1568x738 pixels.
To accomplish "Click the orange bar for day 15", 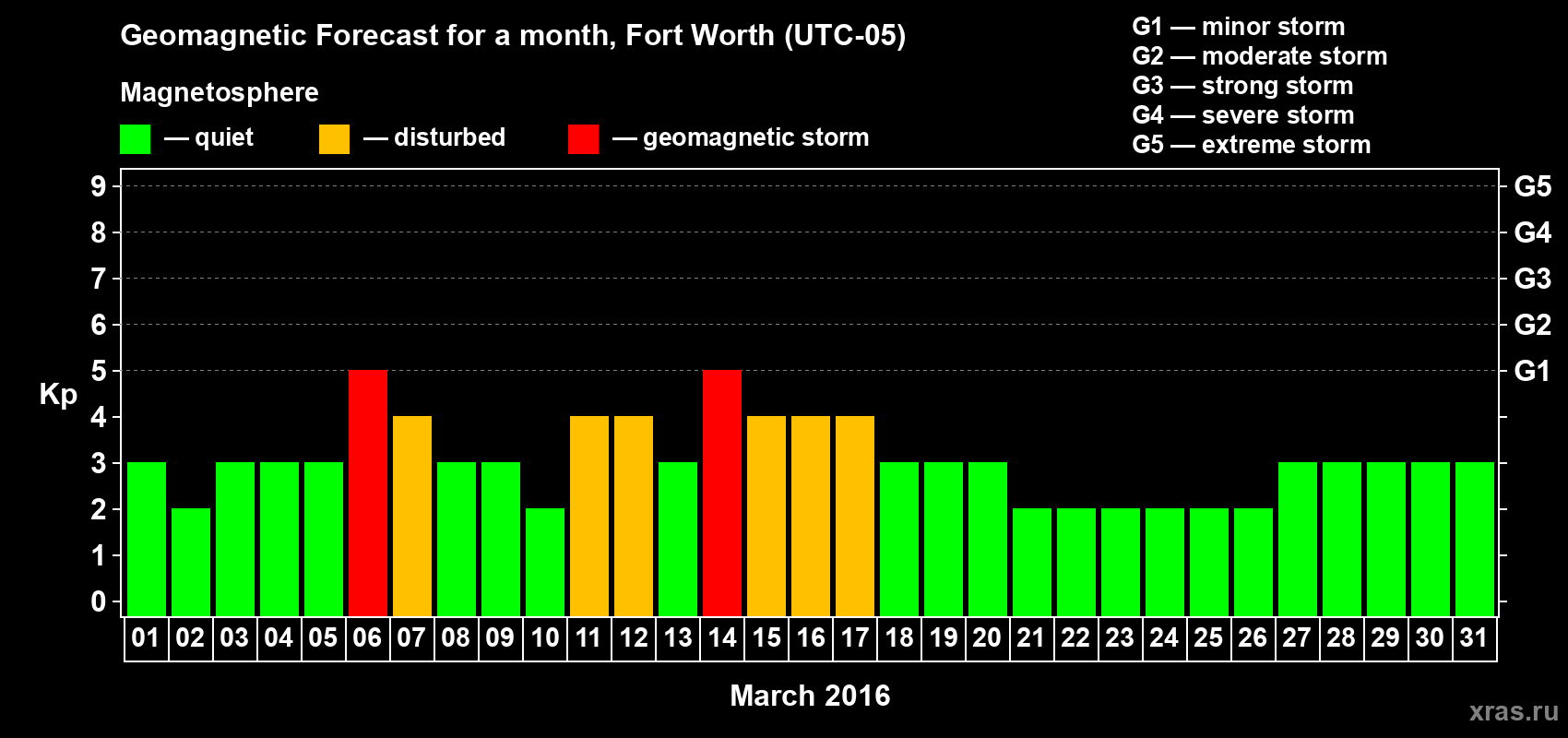I will tap(766, 516).
